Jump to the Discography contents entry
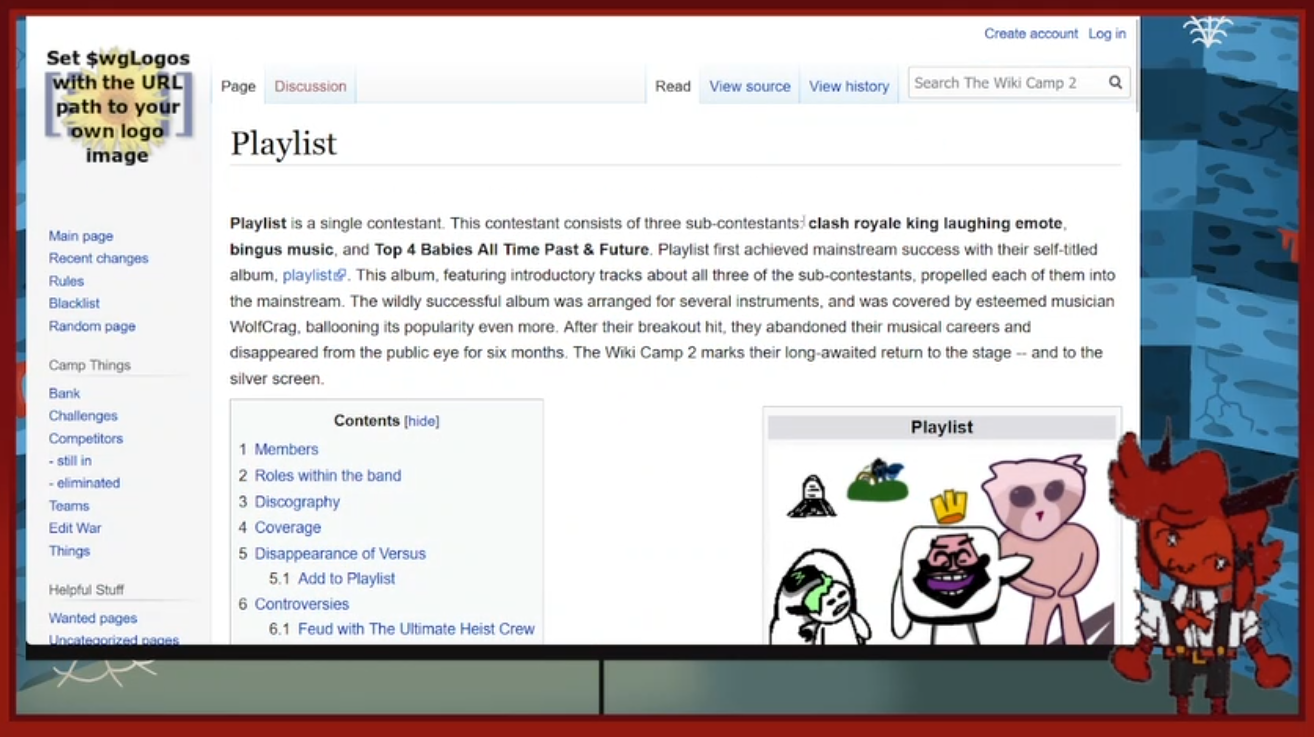1314x737 pixels. 297,502
